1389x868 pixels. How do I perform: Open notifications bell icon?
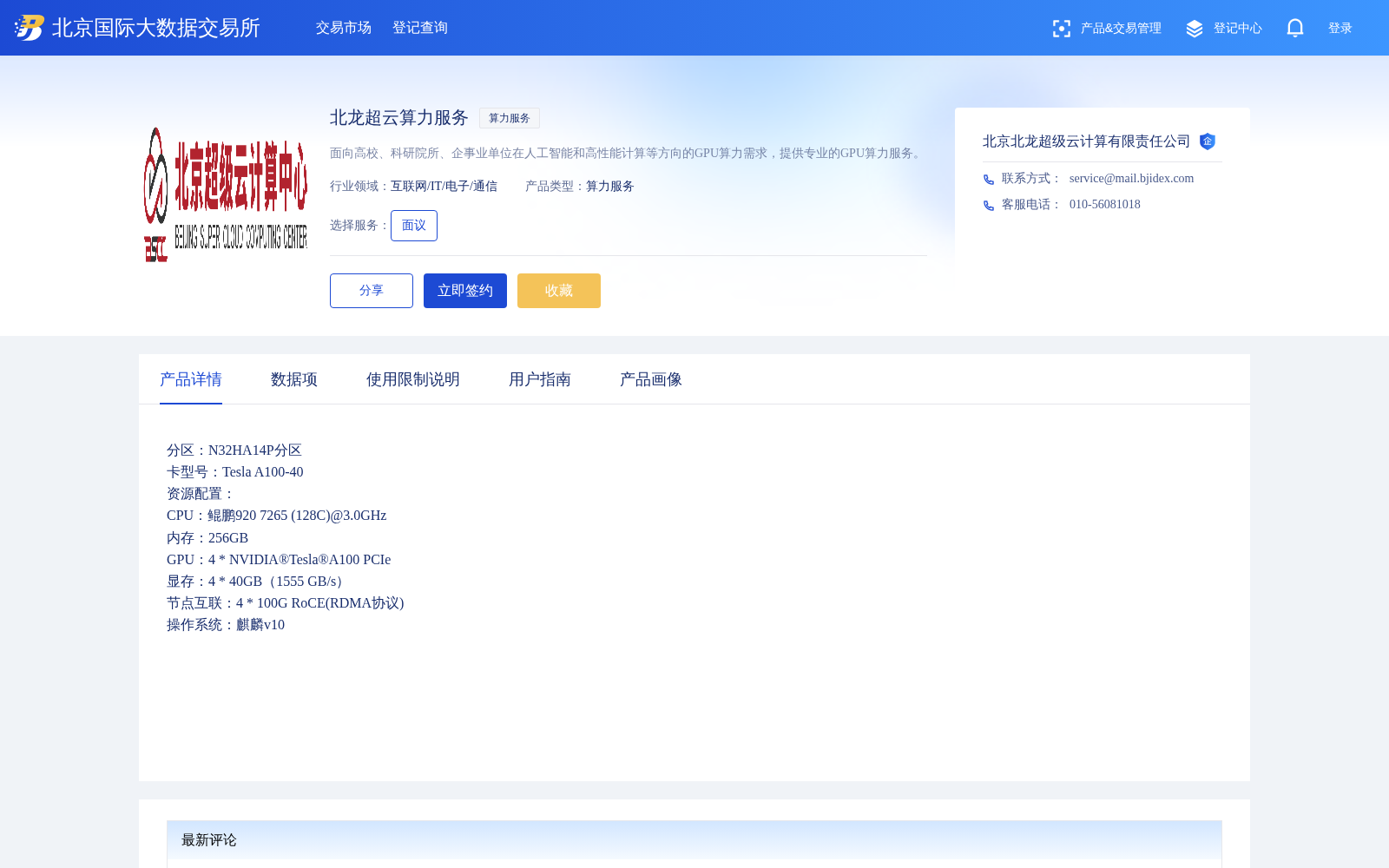coord(1295,28)
